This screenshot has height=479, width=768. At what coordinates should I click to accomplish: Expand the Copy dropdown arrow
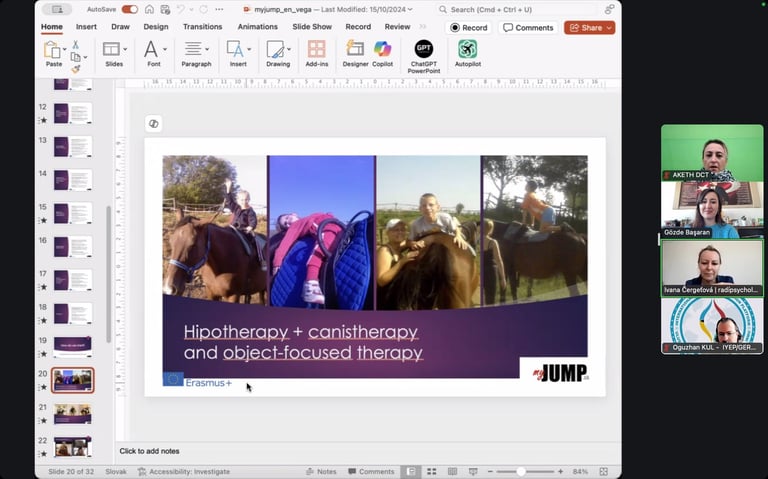point(85,57)
